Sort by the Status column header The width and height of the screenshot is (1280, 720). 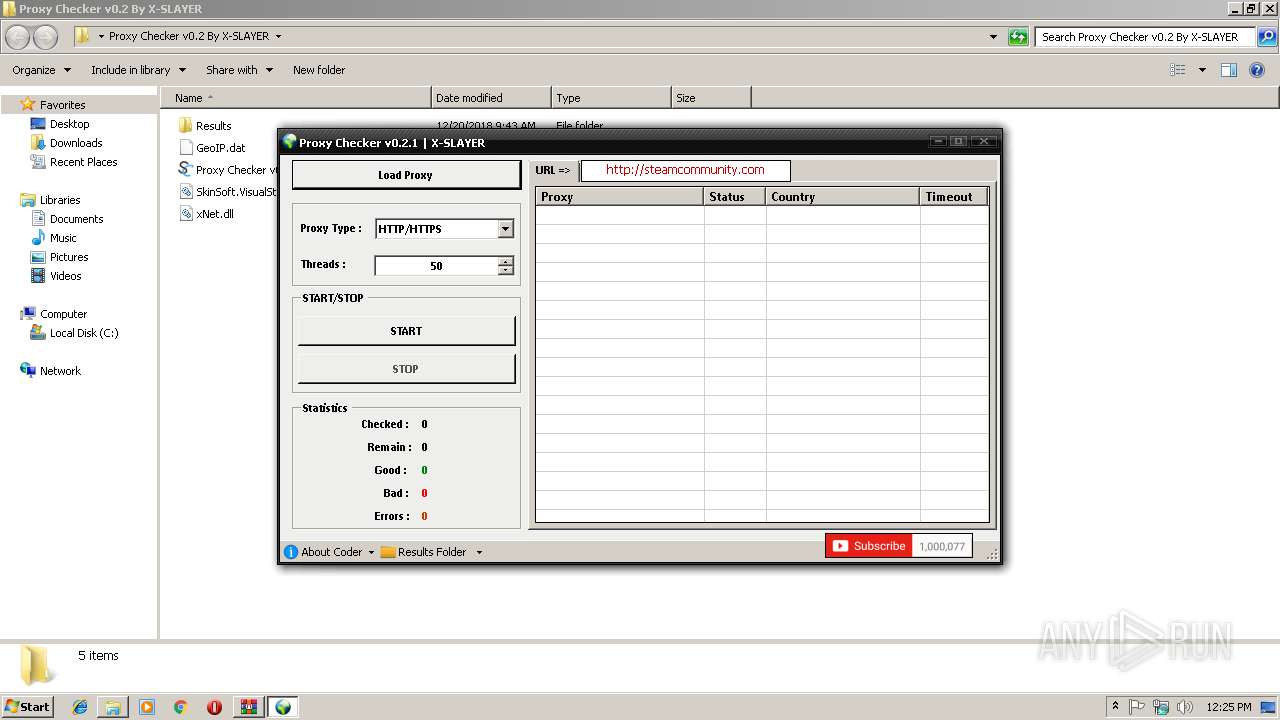[735, 197]
